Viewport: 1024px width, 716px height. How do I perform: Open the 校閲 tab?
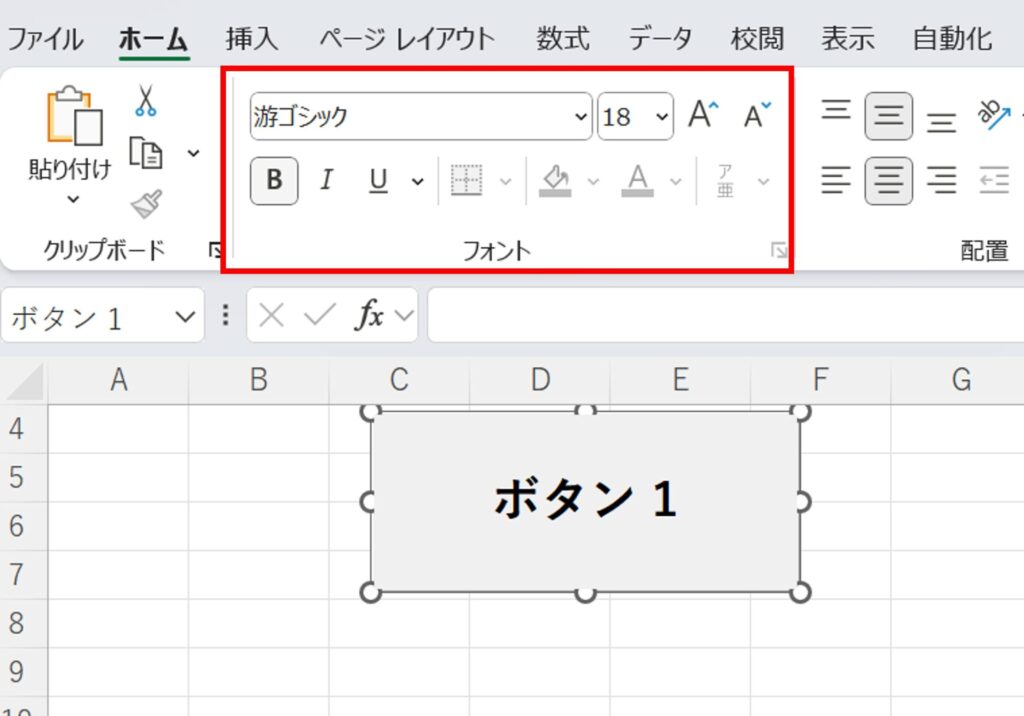pyautogui.click(x=757, y=39)
